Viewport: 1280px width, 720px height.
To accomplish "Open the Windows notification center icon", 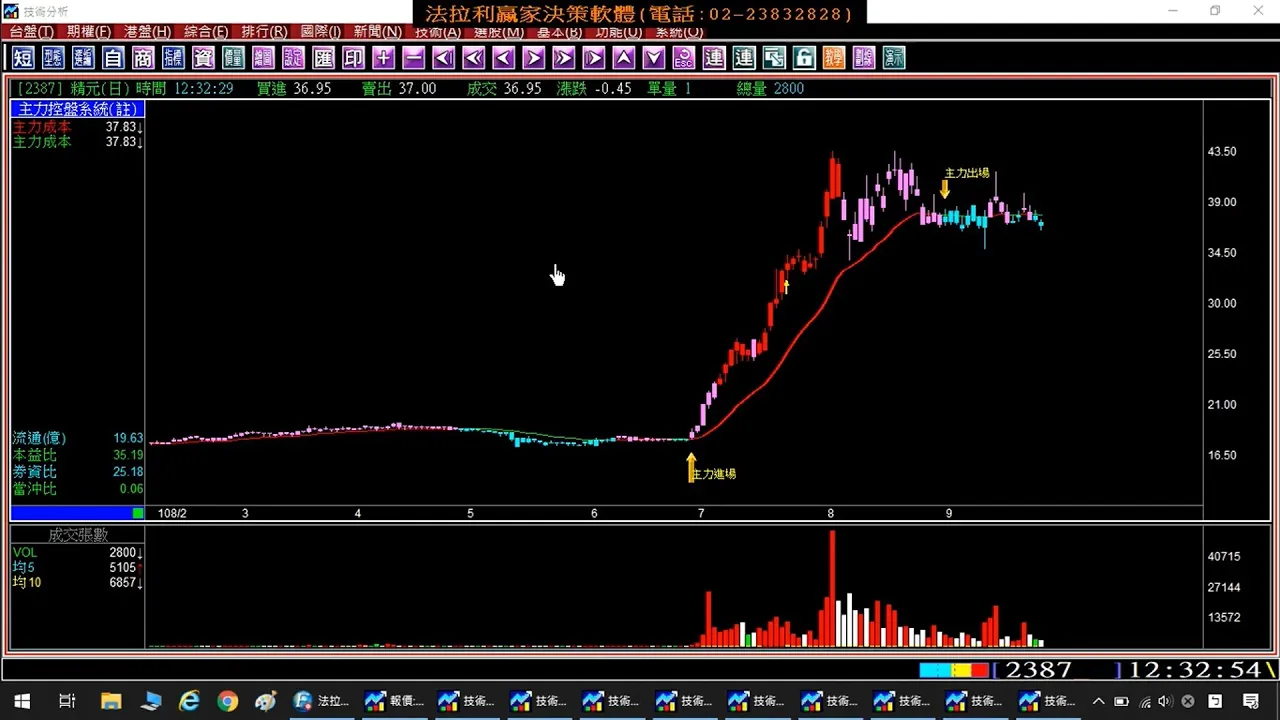I will click(1251, 701).
